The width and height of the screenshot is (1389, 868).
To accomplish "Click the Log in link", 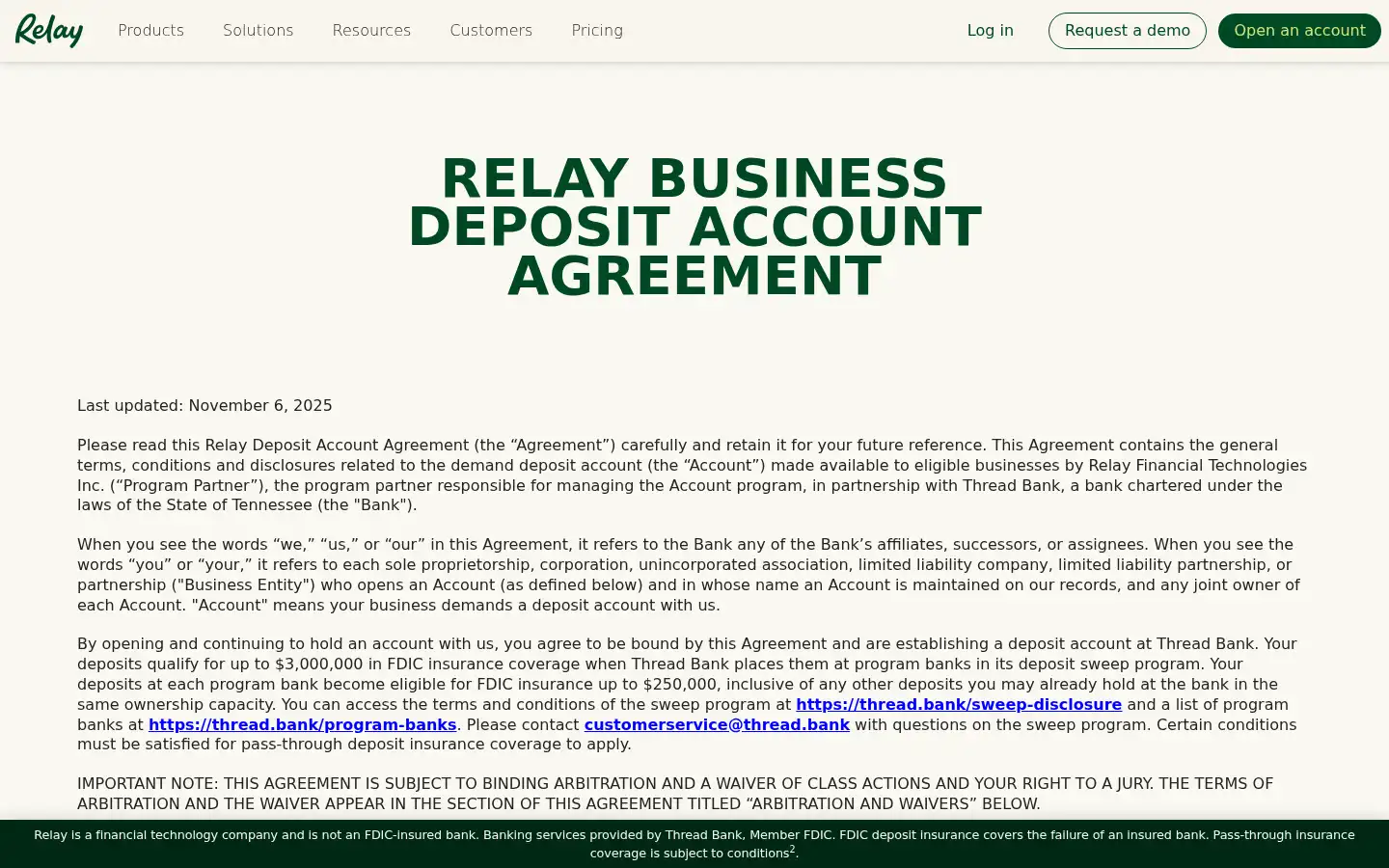I will [x=990, y=31].
